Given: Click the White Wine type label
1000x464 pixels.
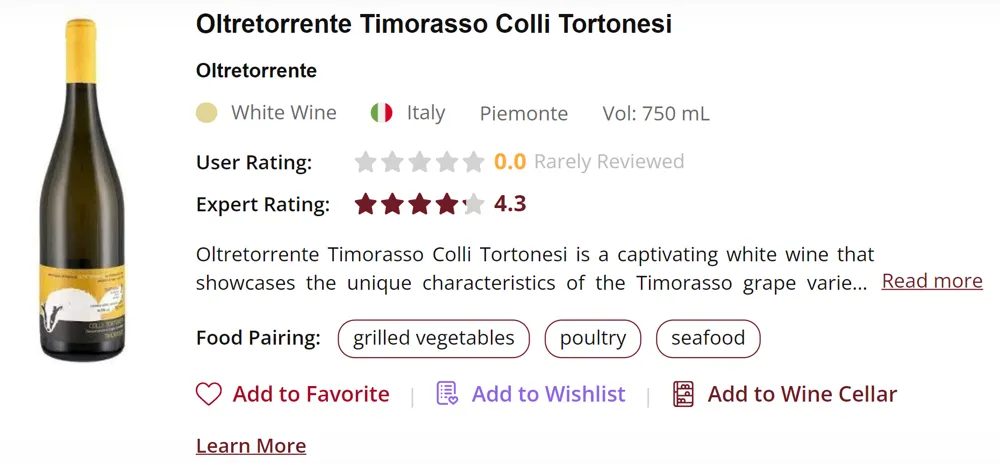Looking at the screenshot, I should tap(284, 113).
